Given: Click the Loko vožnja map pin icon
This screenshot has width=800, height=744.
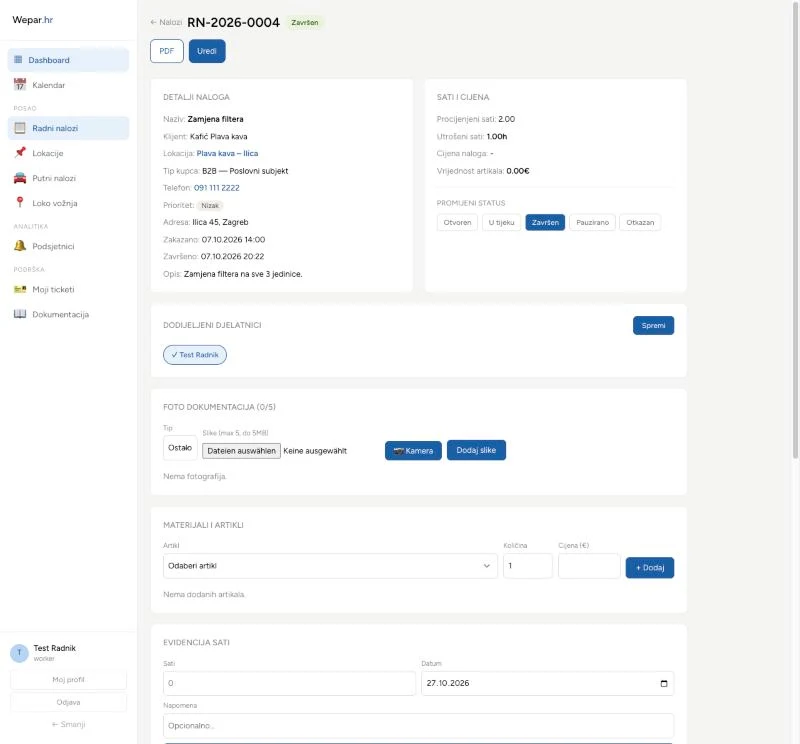Looking at the screenshot, I should 20,203.
